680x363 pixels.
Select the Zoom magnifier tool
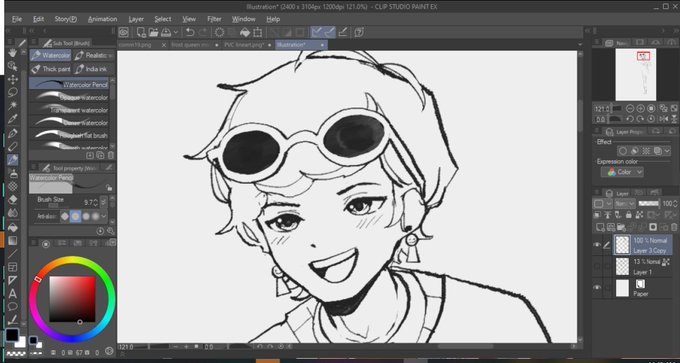(x=13, y=66)
